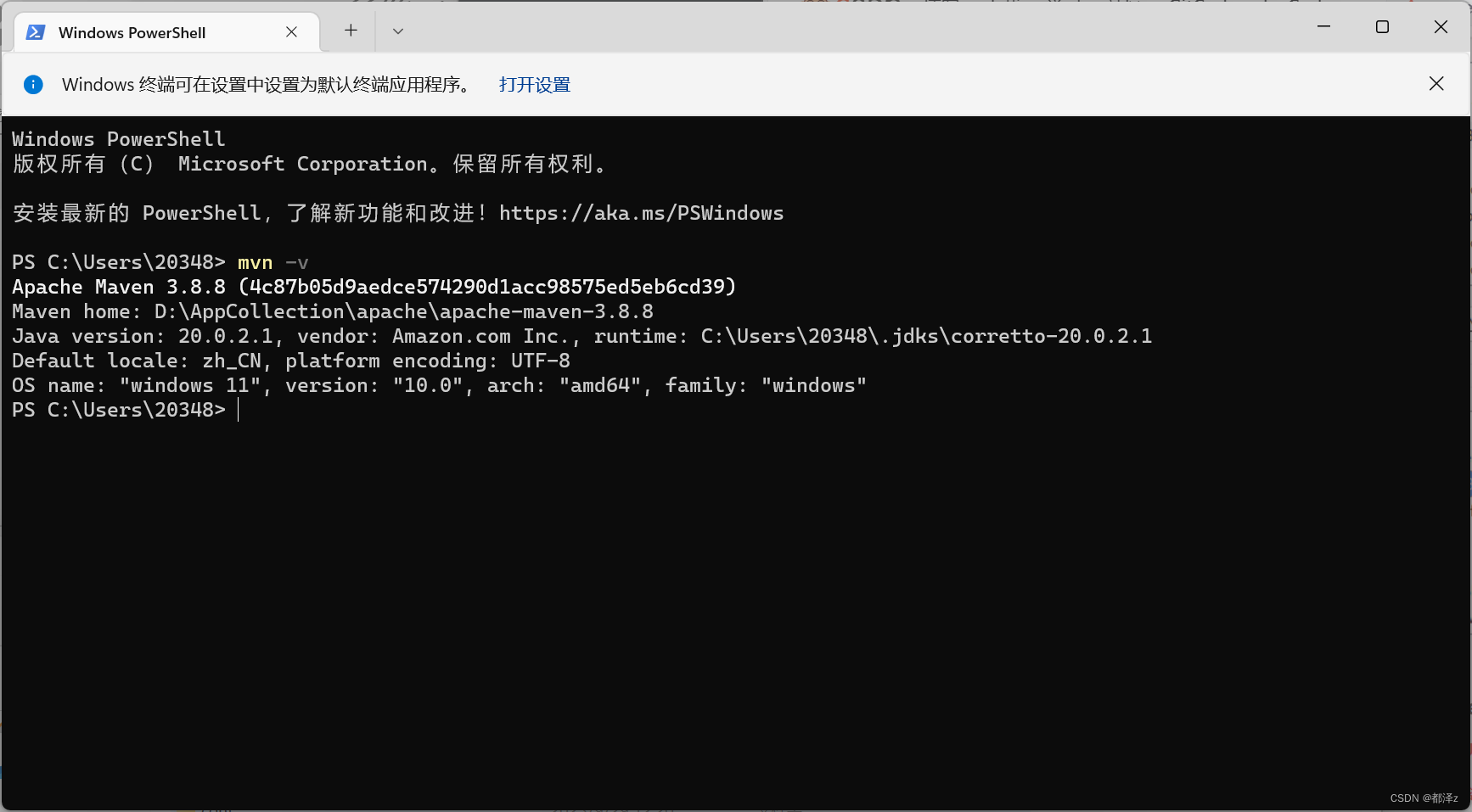Click the OS name output line

(x=438, y=385)
